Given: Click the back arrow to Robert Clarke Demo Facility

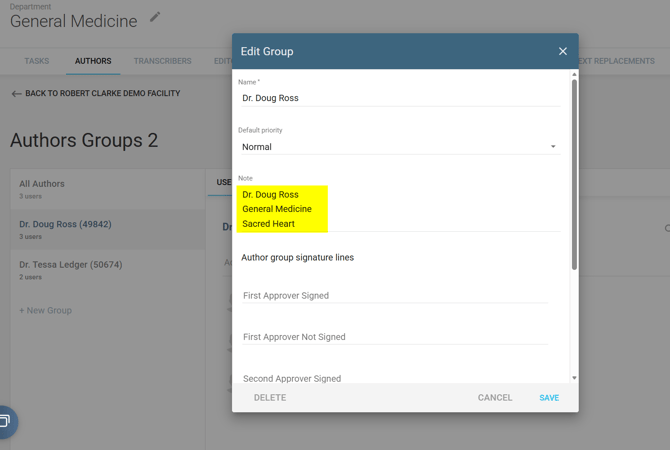Looking at the screenshot, I should [16, 94].
